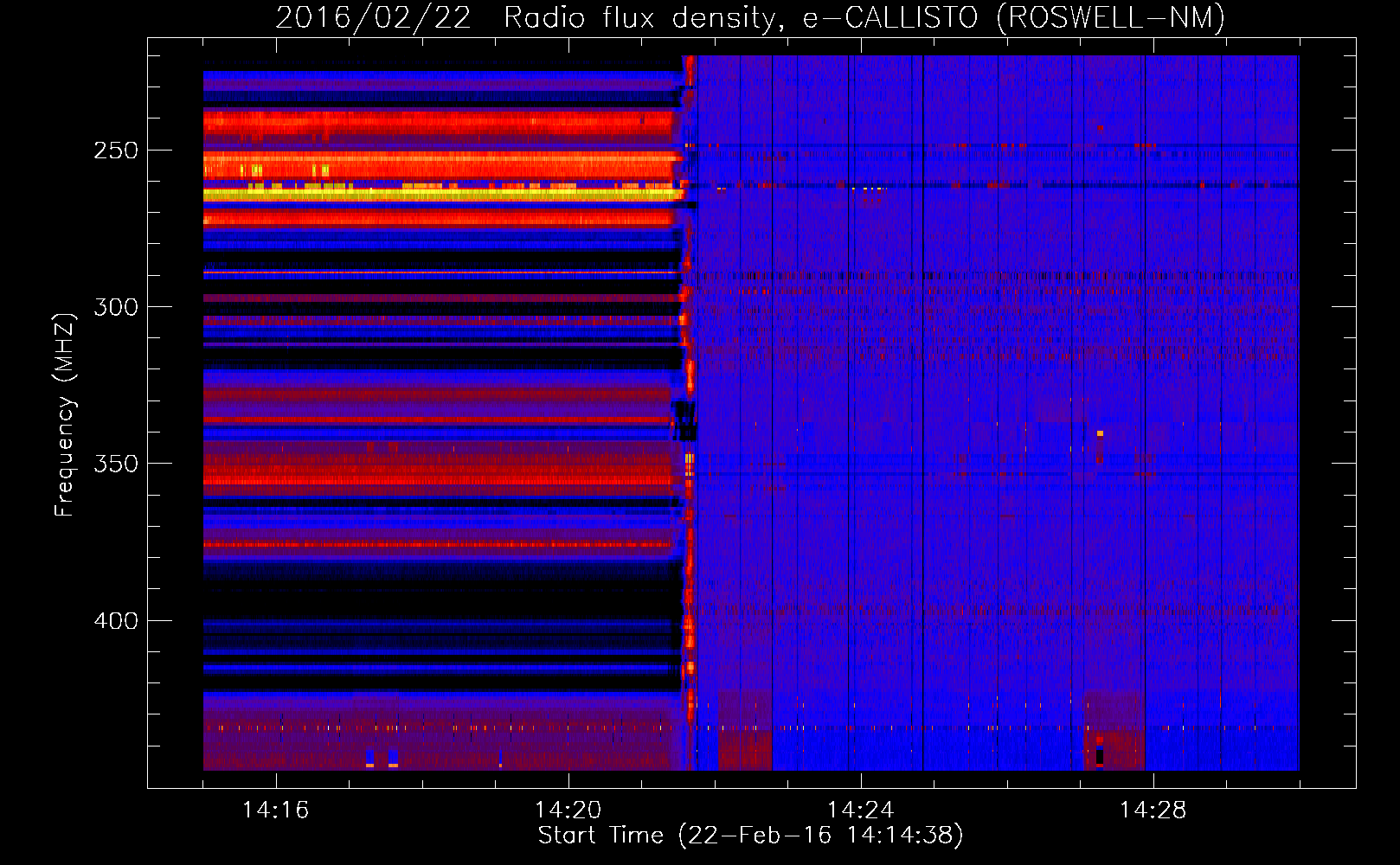Click the bright yellow emission band near 265 MHz
The width and height of the screenshot is (1400, 865).
(x=443, y=195)
